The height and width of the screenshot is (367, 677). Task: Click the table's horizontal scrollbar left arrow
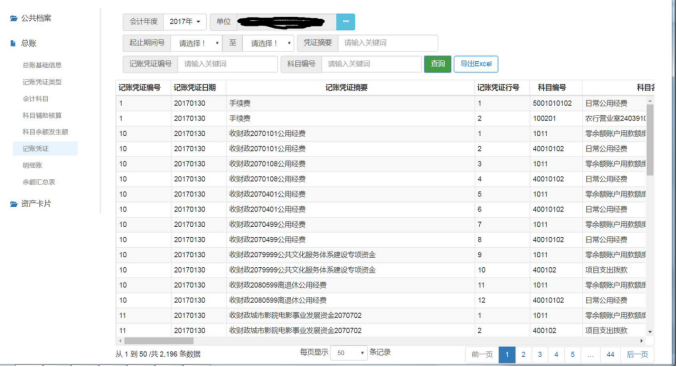tap(120, 341)
